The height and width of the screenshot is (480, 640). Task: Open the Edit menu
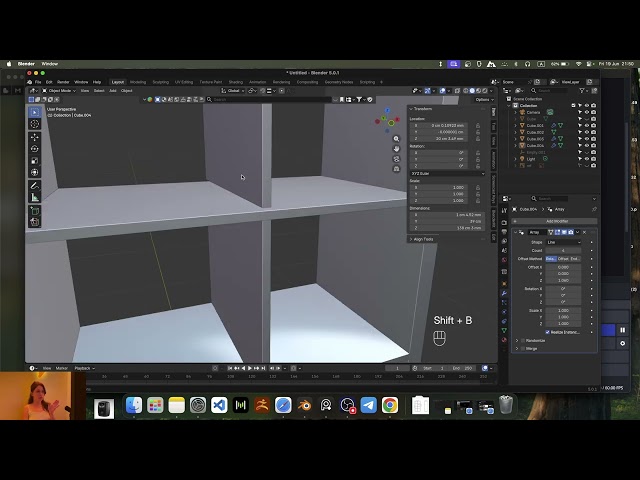point(49,82)
